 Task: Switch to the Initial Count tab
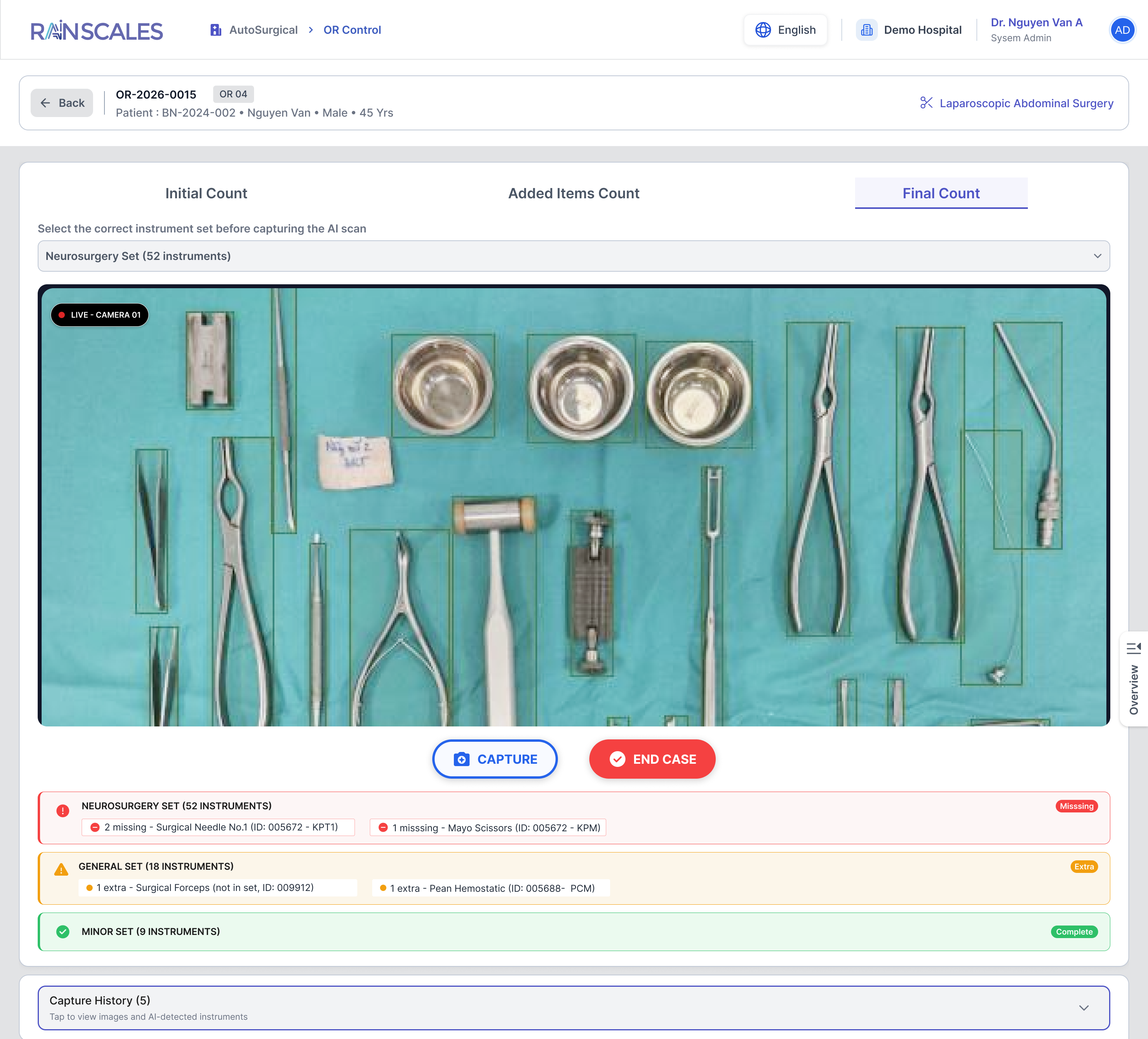(x=206, y=194)
